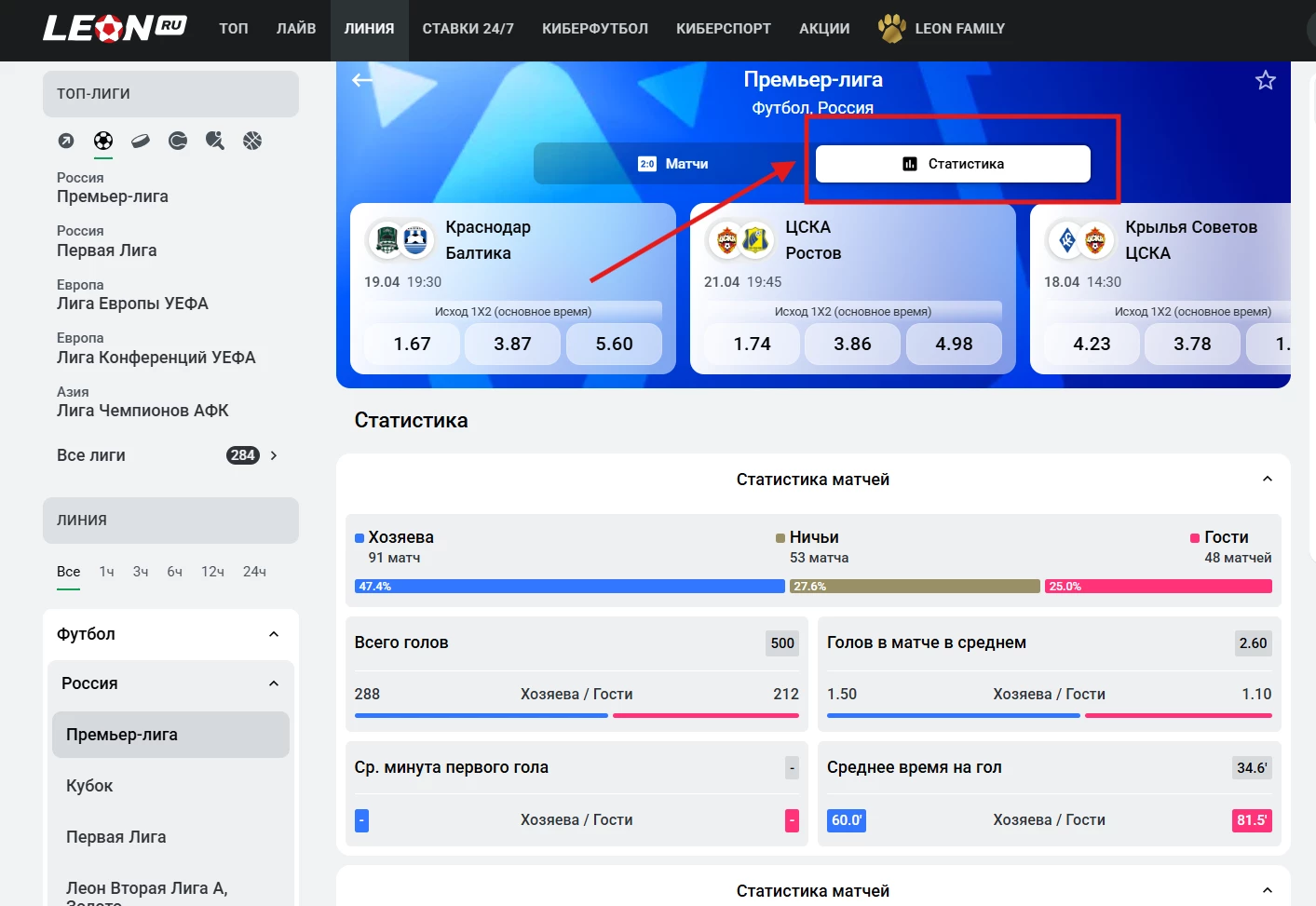The height and width of the screenshot is (906, 1316).
Task: Open the ЛАЙВ tab in the top menu
Action: [296, 29]
